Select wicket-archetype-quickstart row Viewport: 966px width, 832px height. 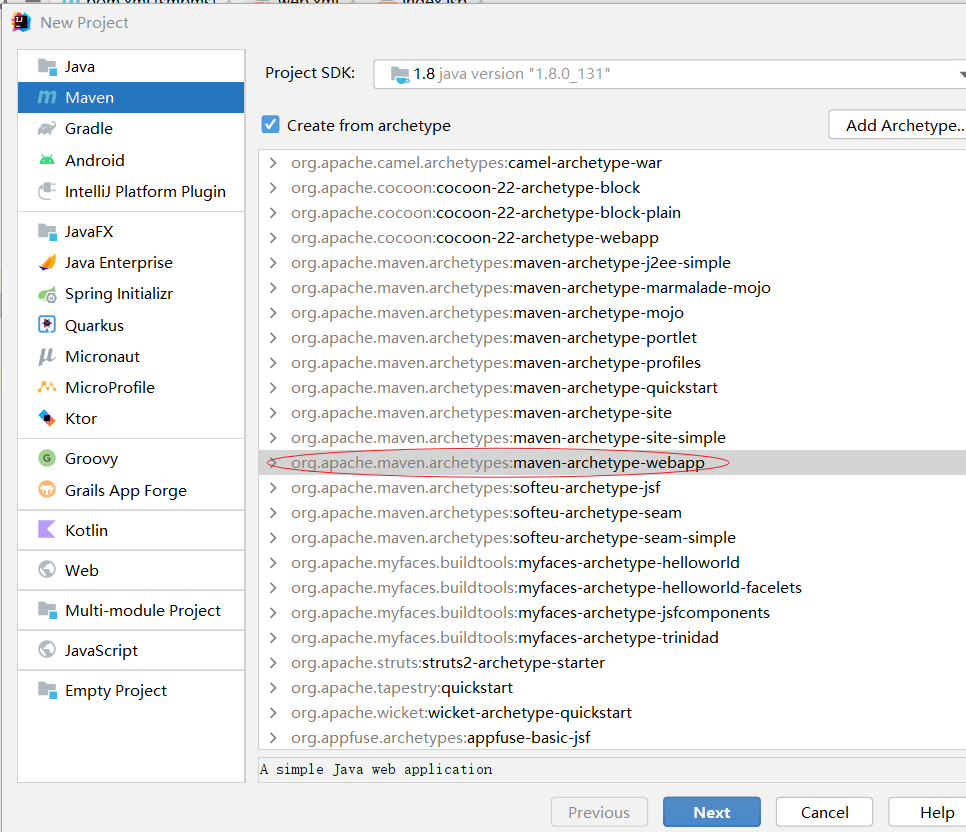[x=612, y=712]
